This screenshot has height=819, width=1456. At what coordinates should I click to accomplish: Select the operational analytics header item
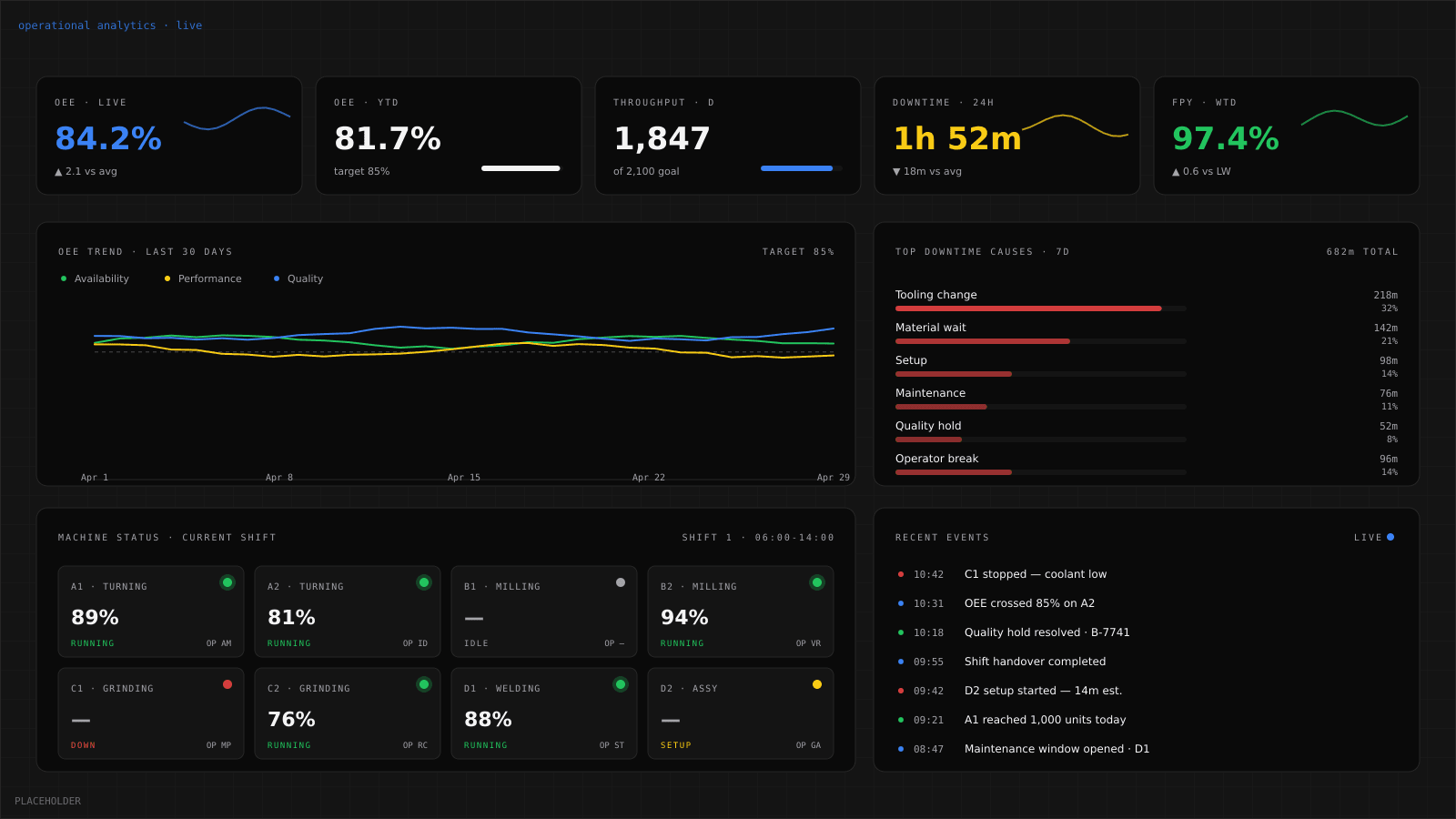pyautogui.click(x=86, y=25)
